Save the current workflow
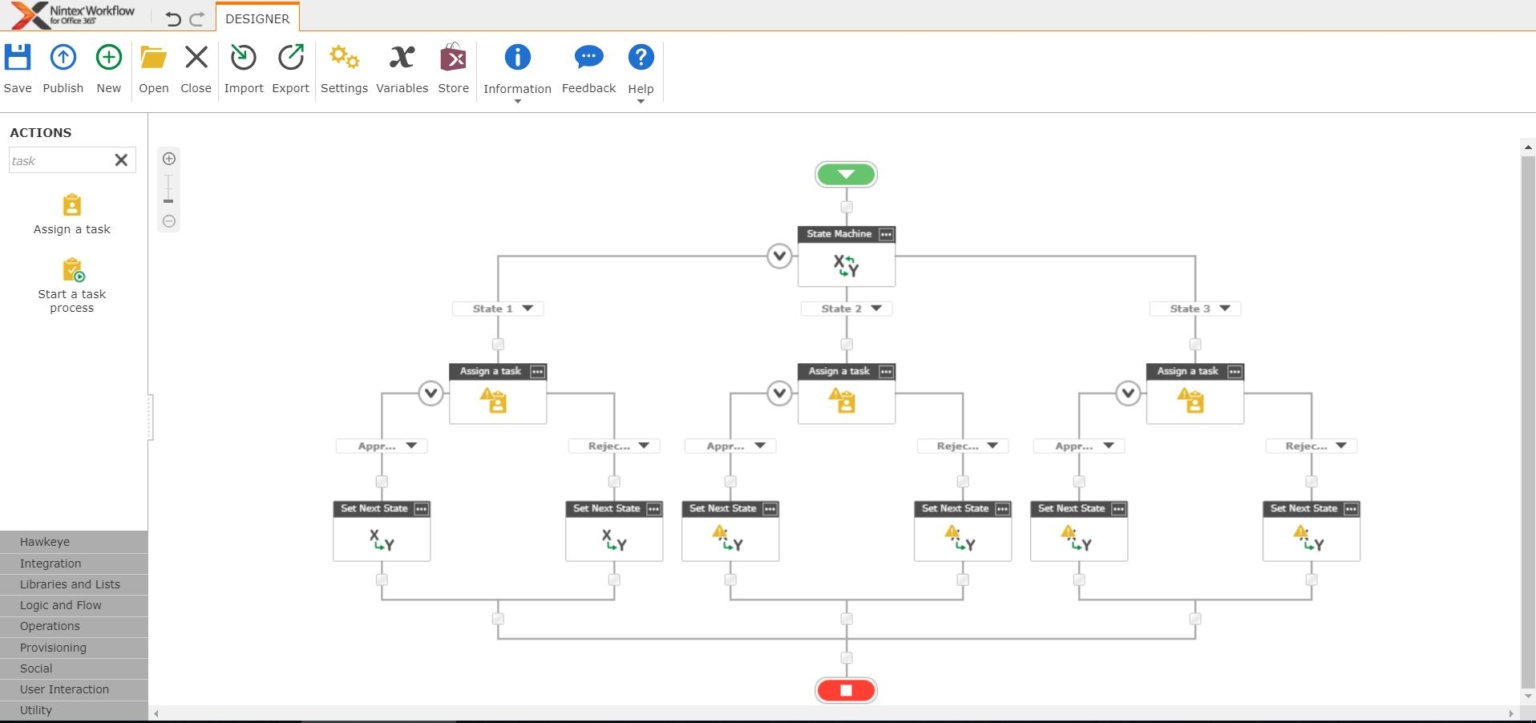Viewport: 1536px width, 723px height. (x=17, y=65)
